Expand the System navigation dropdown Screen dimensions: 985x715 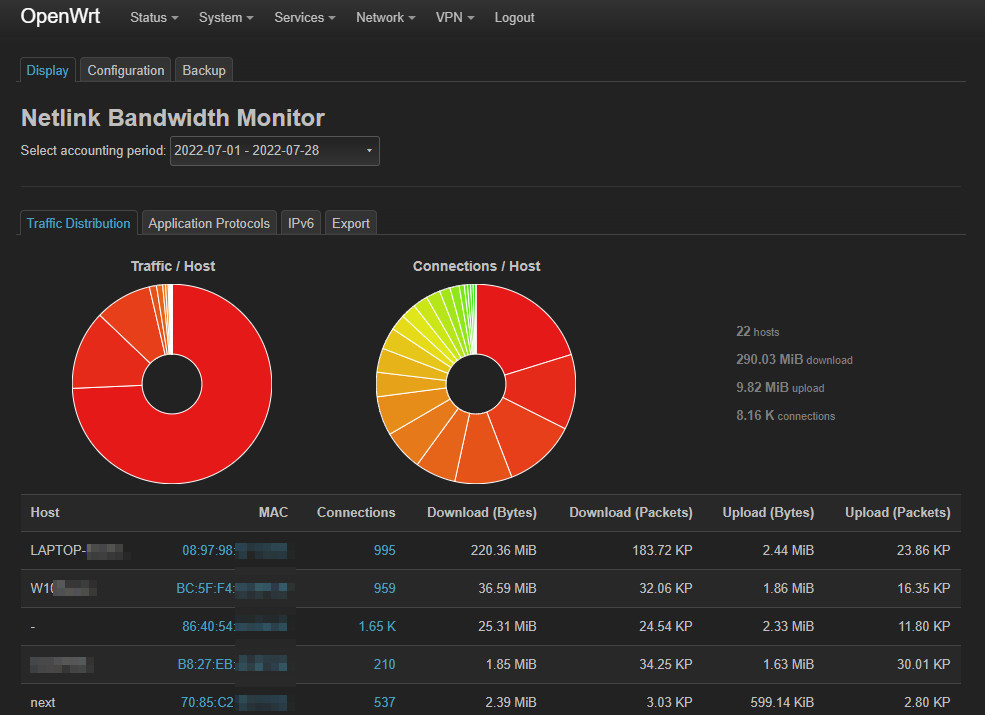tap(225, 17)
